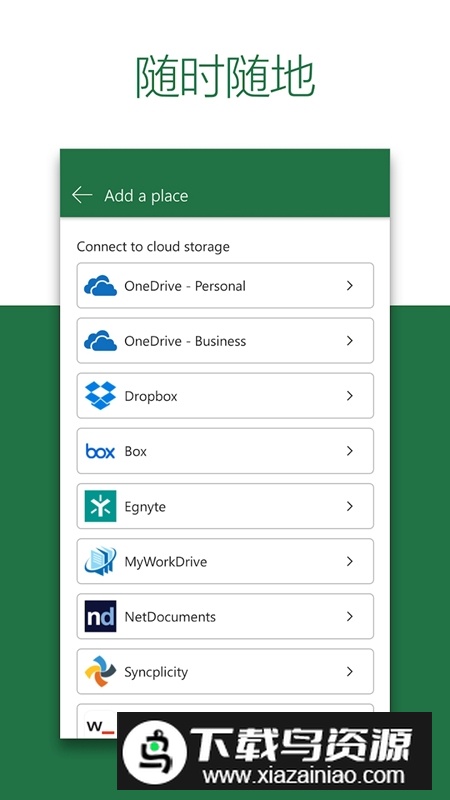This screenshot has width=450, height=800.
Task: Choose the Box label
Action: pos(136,451)
